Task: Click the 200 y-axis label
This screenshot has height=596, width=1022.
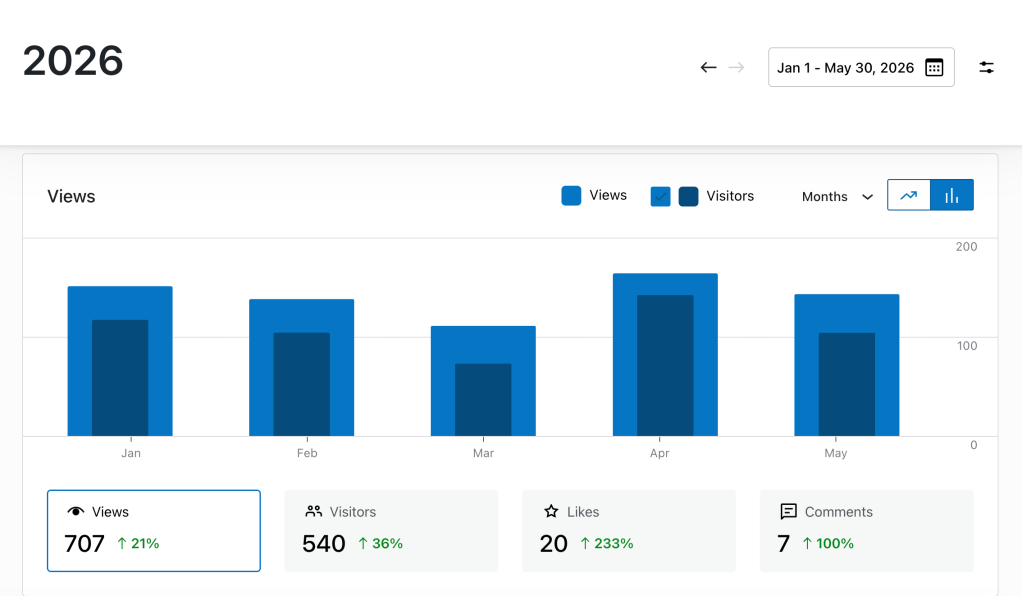Action: coord(967,246)
